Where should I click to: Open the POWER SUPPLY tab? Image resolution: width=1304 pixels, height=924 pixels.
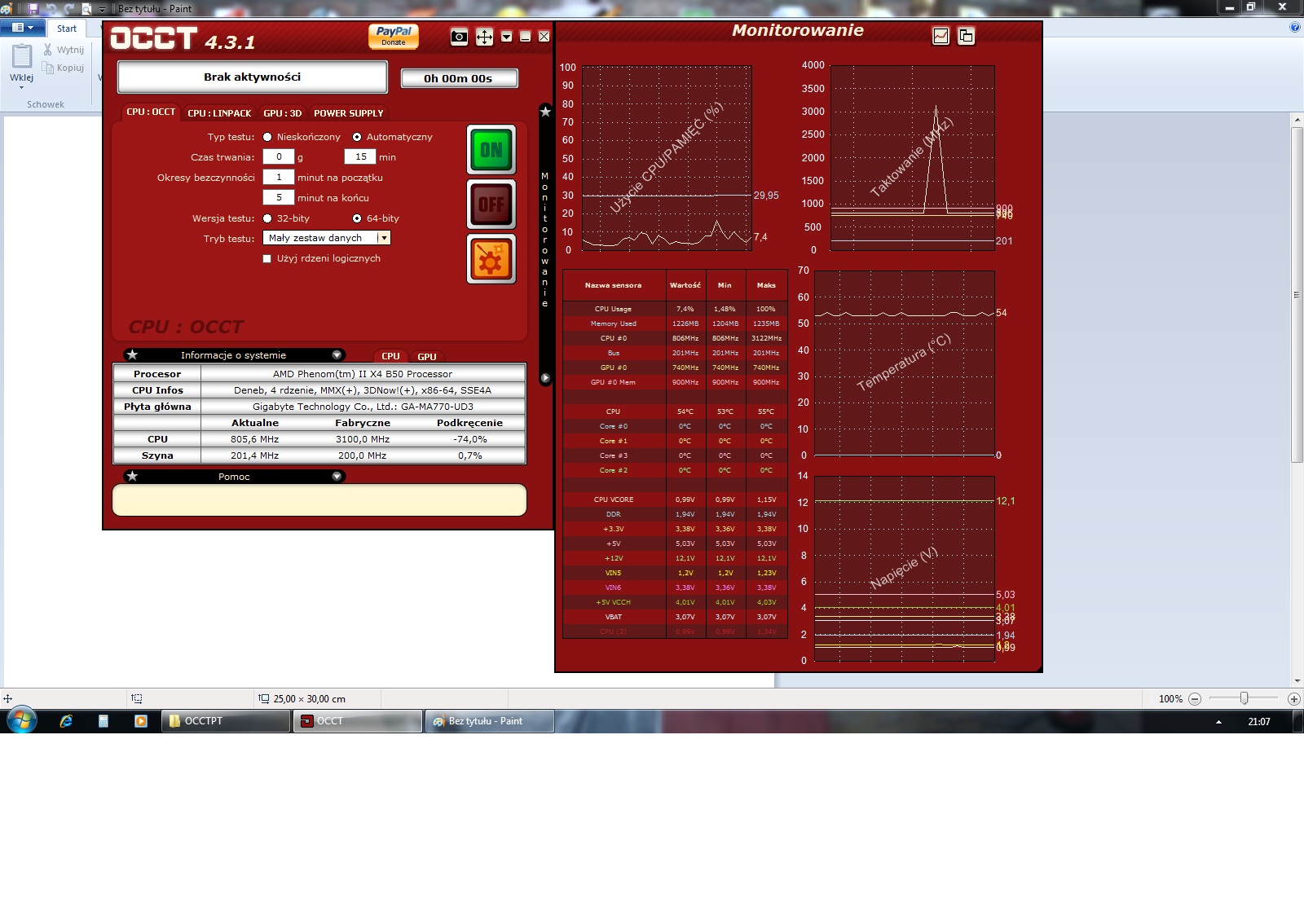click(x=348, y=113)
